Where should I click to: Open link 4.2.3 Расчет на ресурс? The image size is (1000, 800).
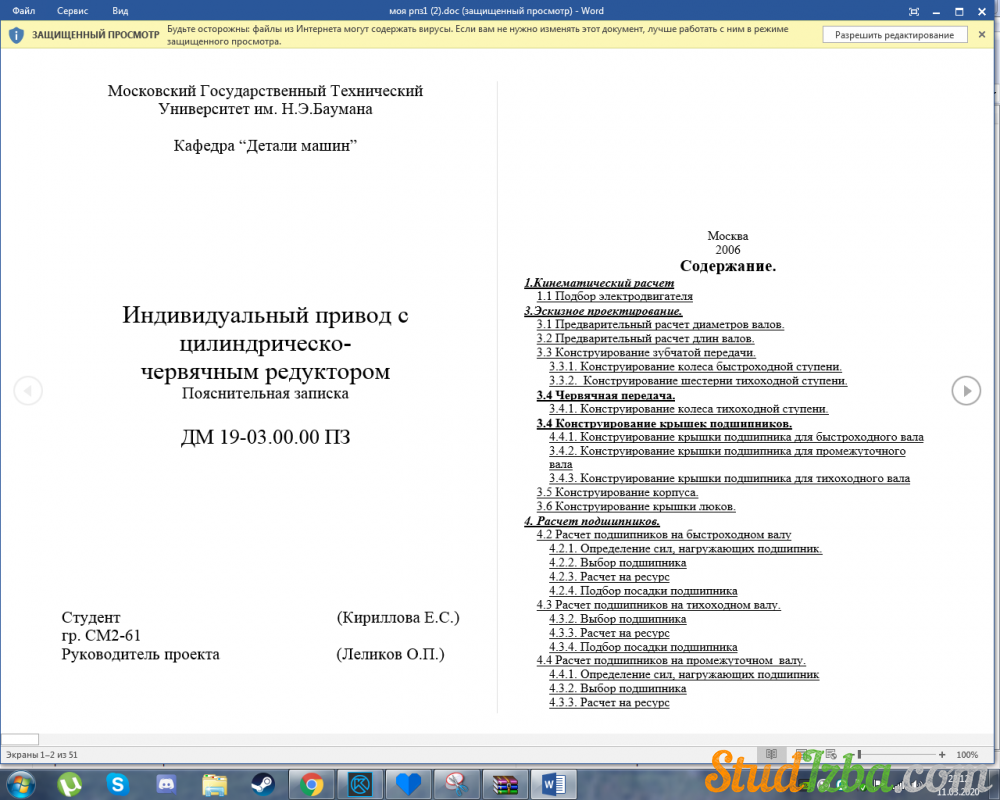[609, 576]
